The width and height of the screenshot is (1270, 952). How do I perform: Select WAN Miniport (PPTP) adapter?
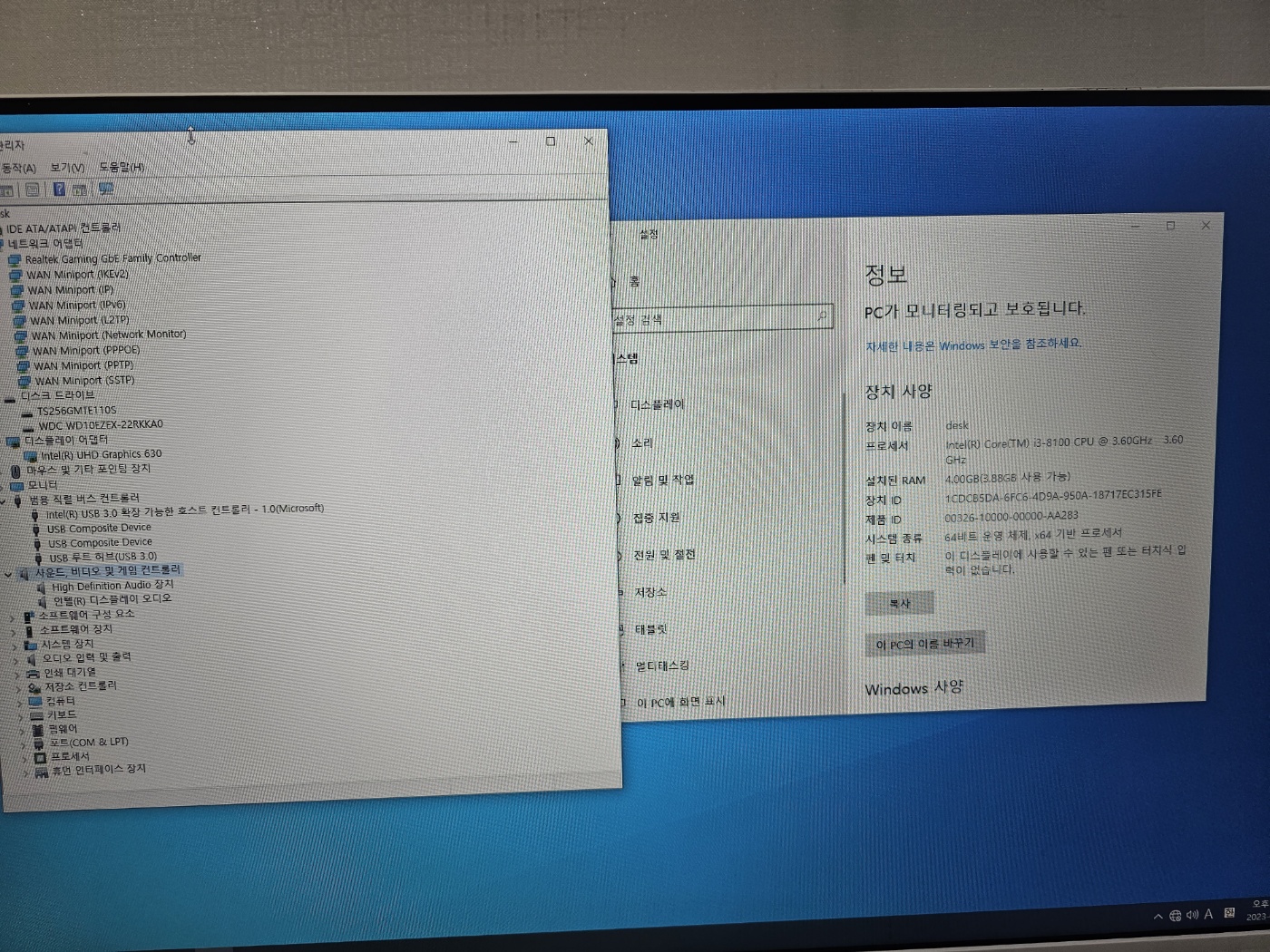click(83, 365)
